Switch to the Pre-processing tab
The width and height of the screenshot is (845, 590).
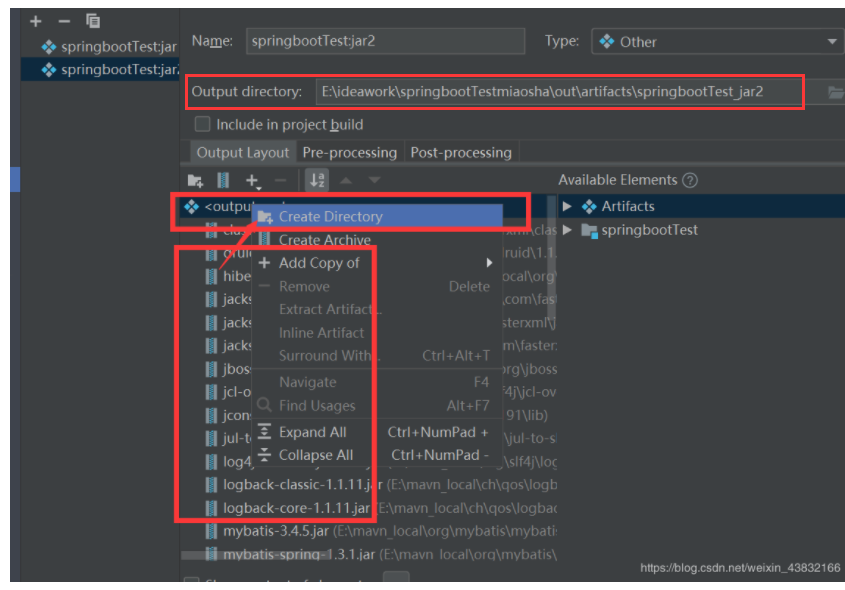[350, 152]
